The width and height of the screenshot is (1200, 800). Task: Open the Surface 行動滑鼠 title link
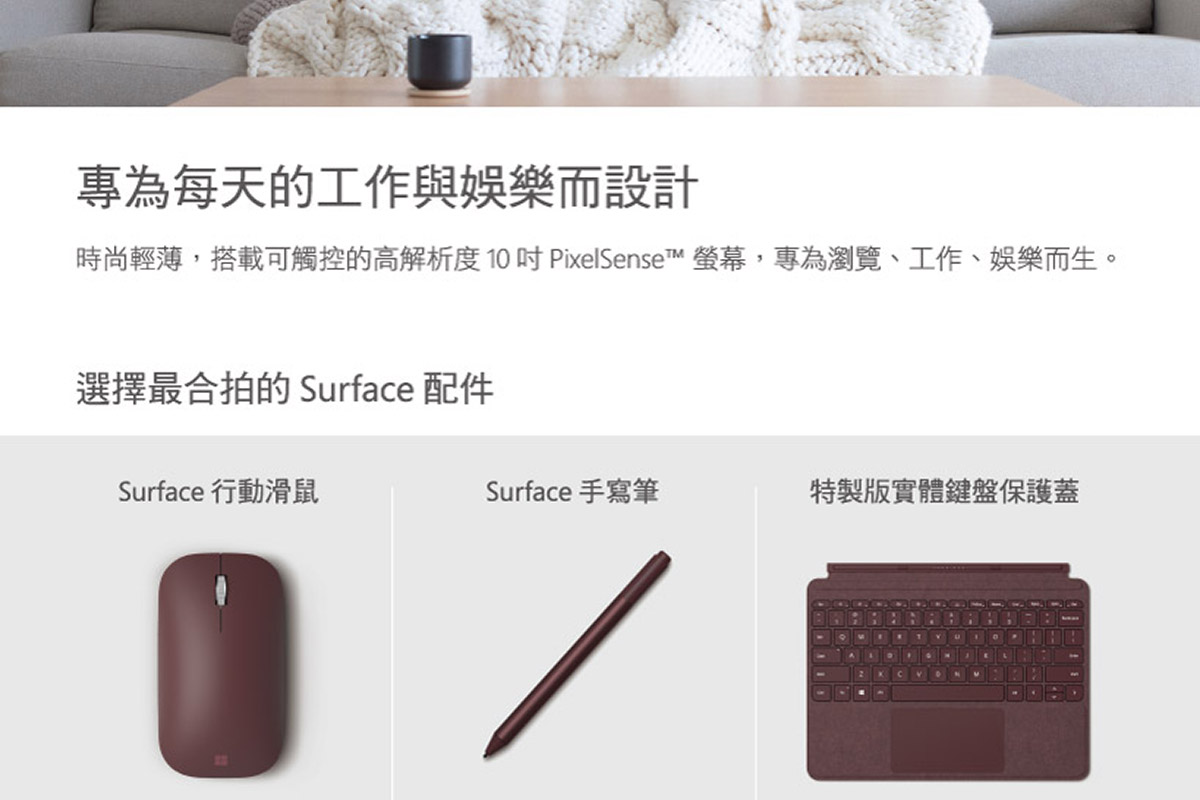[x=218, y=491]
